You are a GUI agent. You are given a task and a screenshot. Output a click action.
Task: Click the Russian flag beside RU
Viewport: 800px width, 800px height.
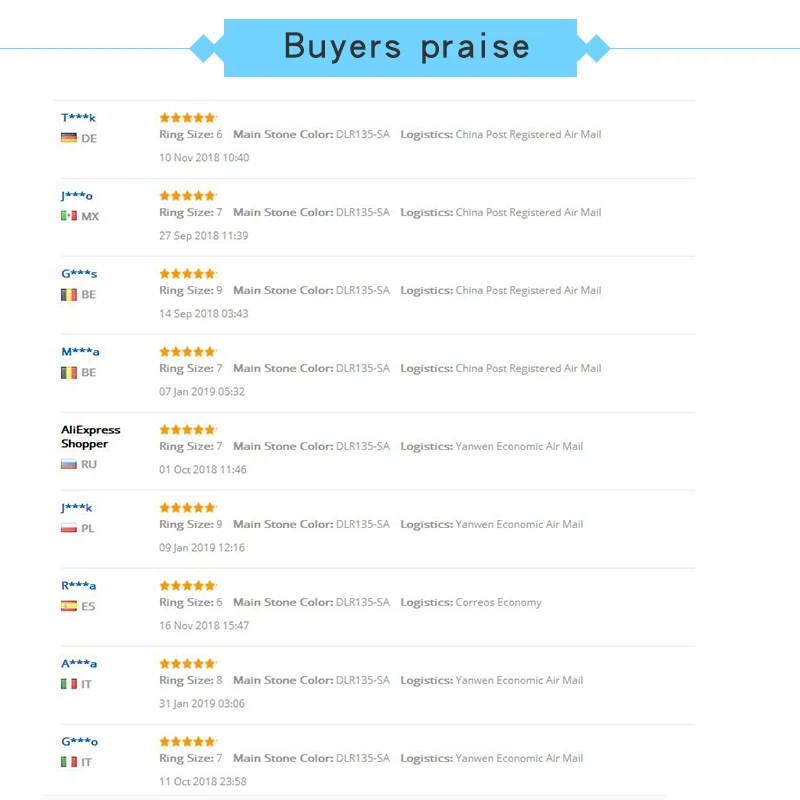click(x=69, y=464)
